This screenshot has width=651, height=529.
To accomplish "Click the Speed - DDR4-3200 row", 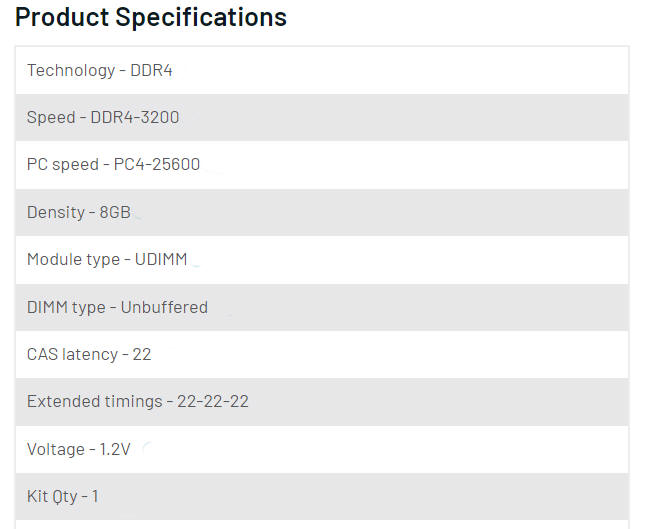I will tap(322, 118).
